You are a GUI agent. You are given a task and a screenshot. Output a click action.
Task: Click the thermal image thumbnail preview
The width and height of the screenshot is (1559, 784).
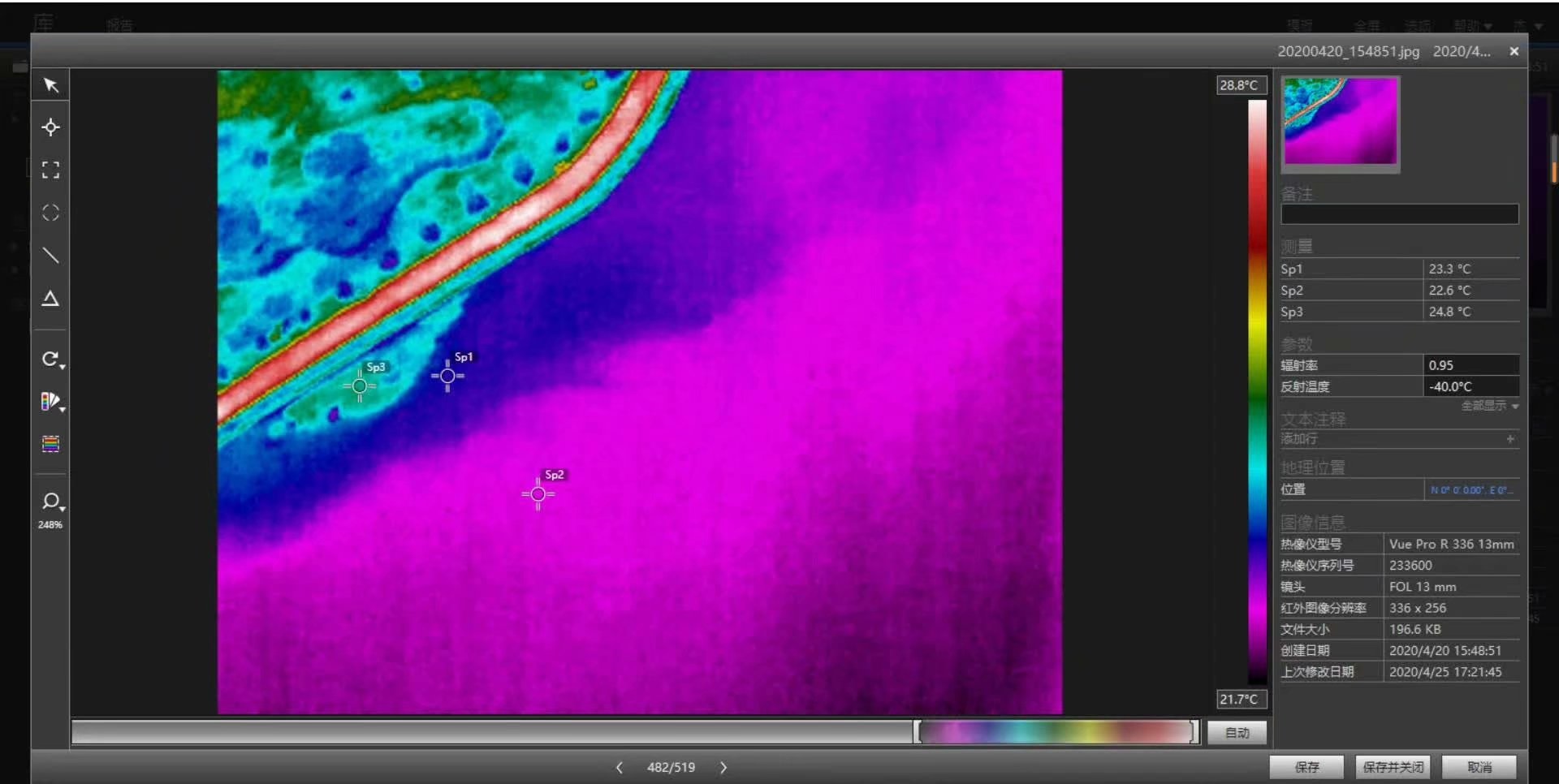coord(1340,123)
